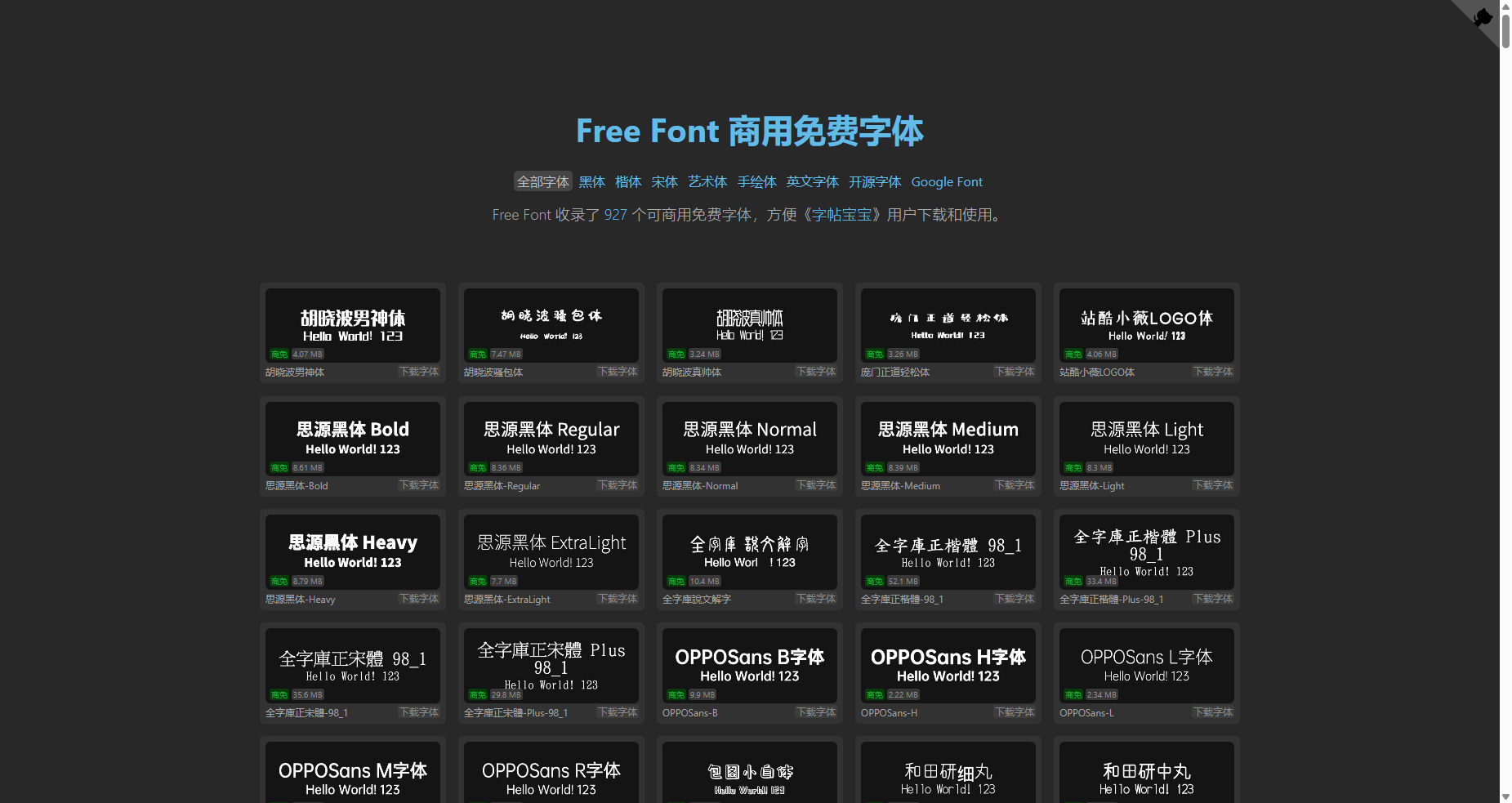Viewport: 1512px width, 803px height.
Task: Click the scrollbar down arrow
Action: click(1505, 796)
